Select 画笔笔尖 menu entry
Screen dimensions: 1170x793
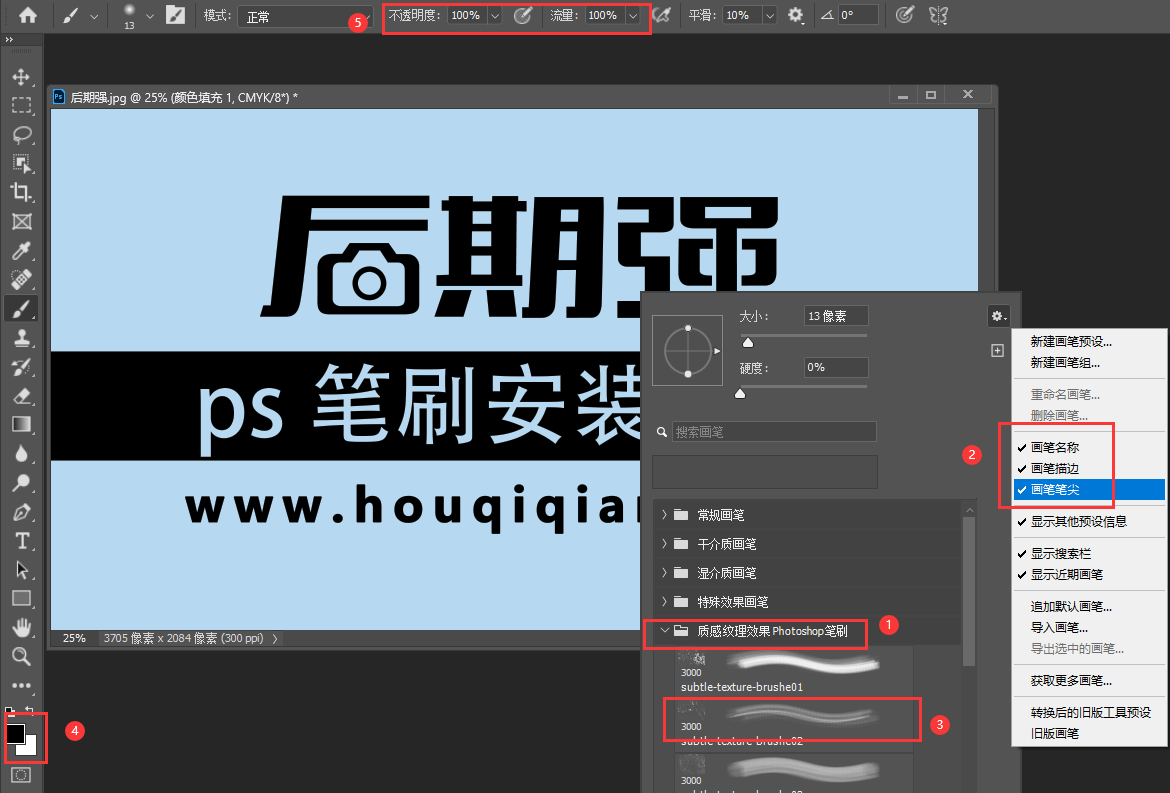coord(1087,489)
